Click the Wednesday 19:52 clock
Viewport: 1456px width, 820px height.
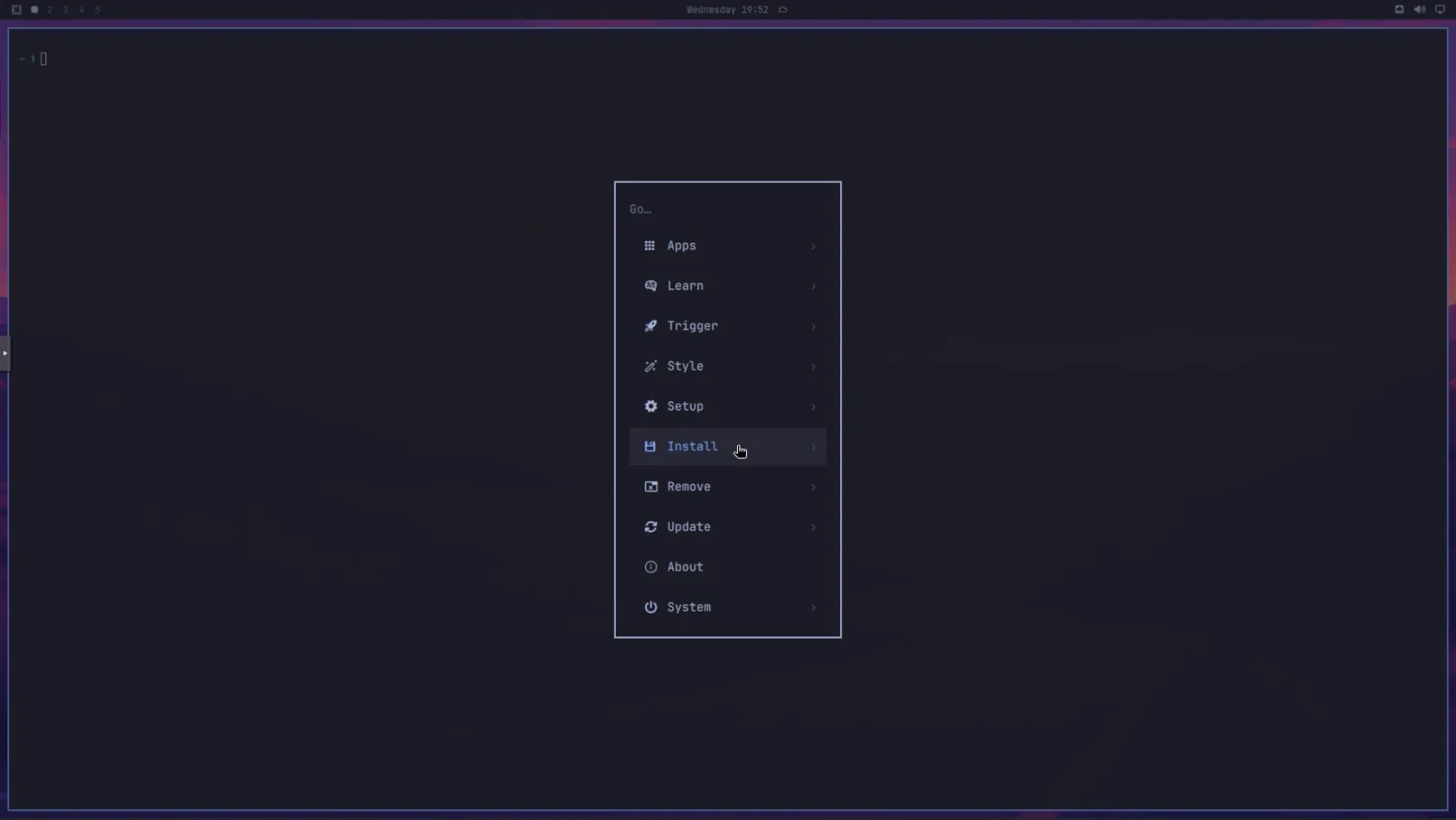727,9
